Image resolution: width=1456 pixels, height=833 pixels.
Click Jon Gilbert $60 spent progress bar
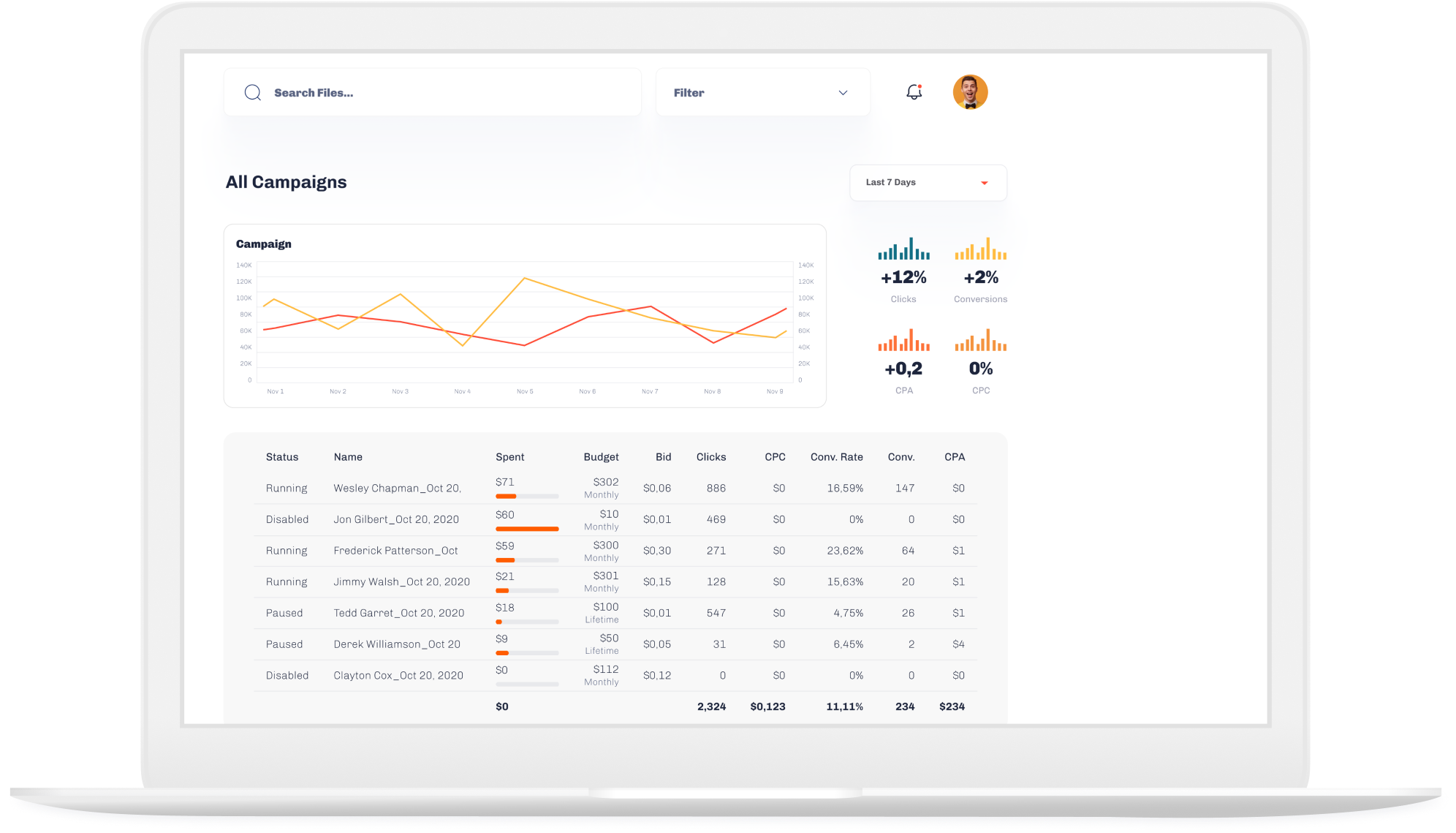[527, 529]
